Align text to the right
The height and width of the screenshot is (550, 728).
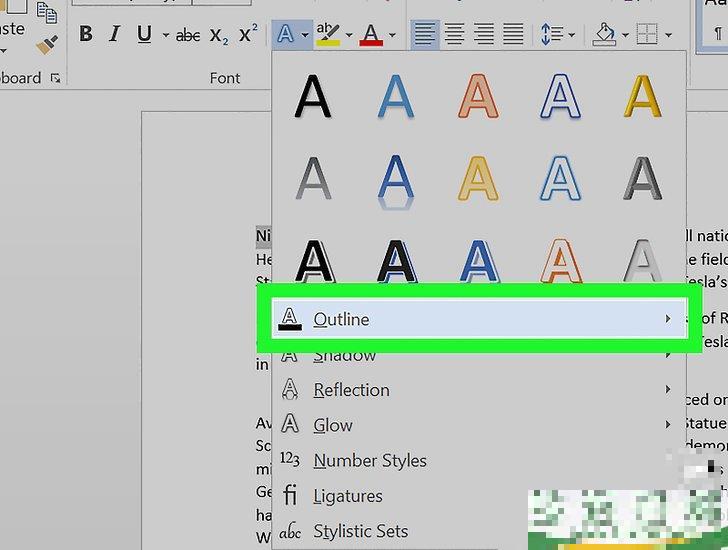click(484, 35)
